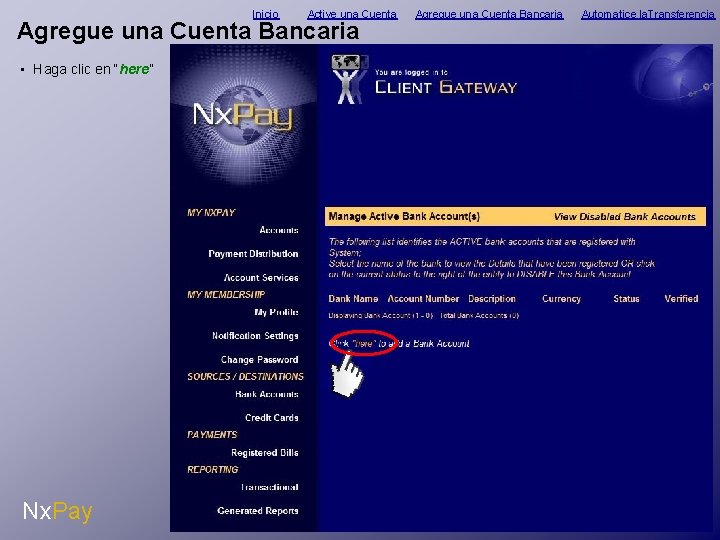Open Automatice la Transferencia link

point(648,14)
